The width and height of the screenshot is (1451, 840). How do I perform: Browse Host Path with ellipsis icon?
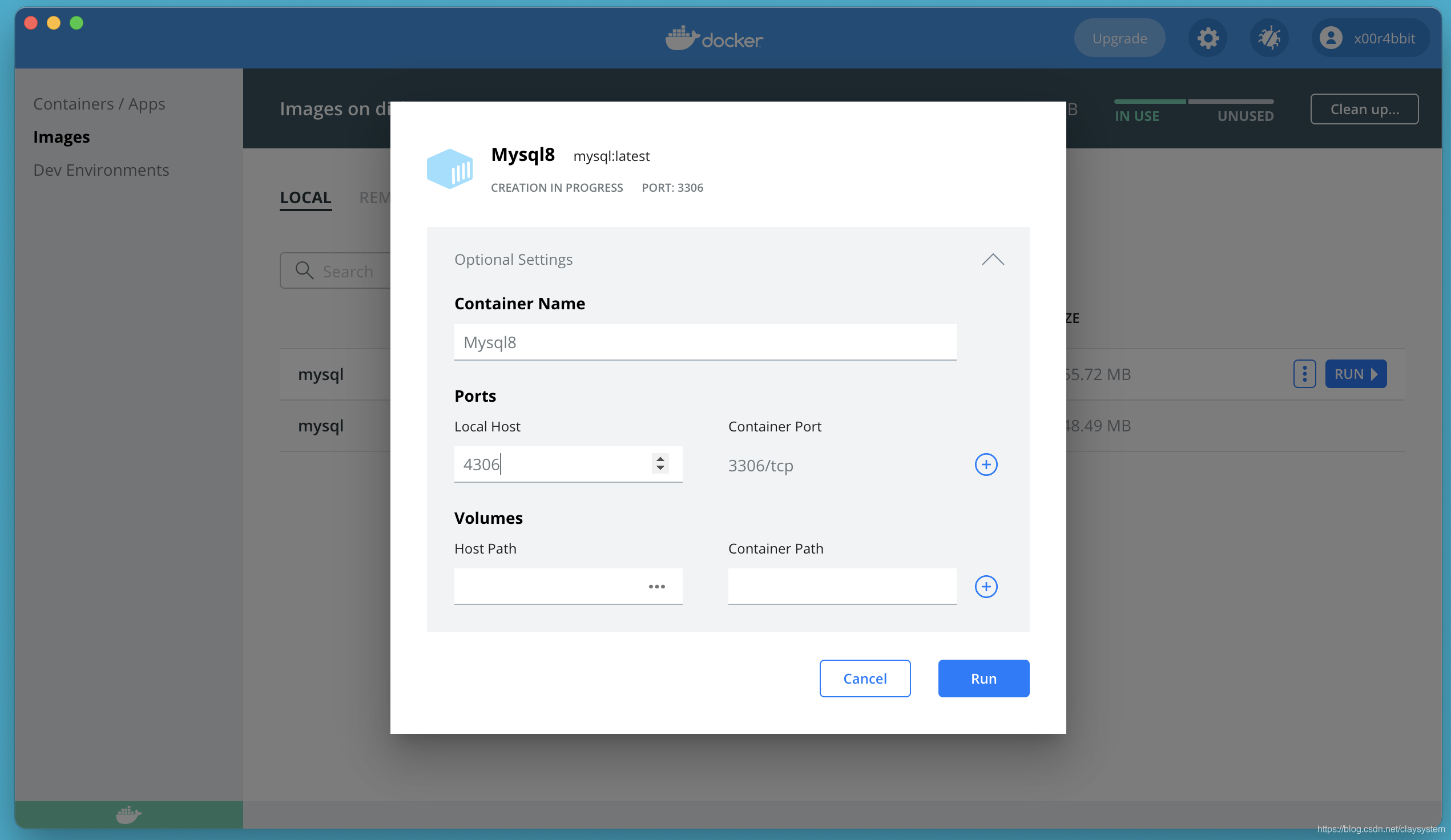coord(656,587)
